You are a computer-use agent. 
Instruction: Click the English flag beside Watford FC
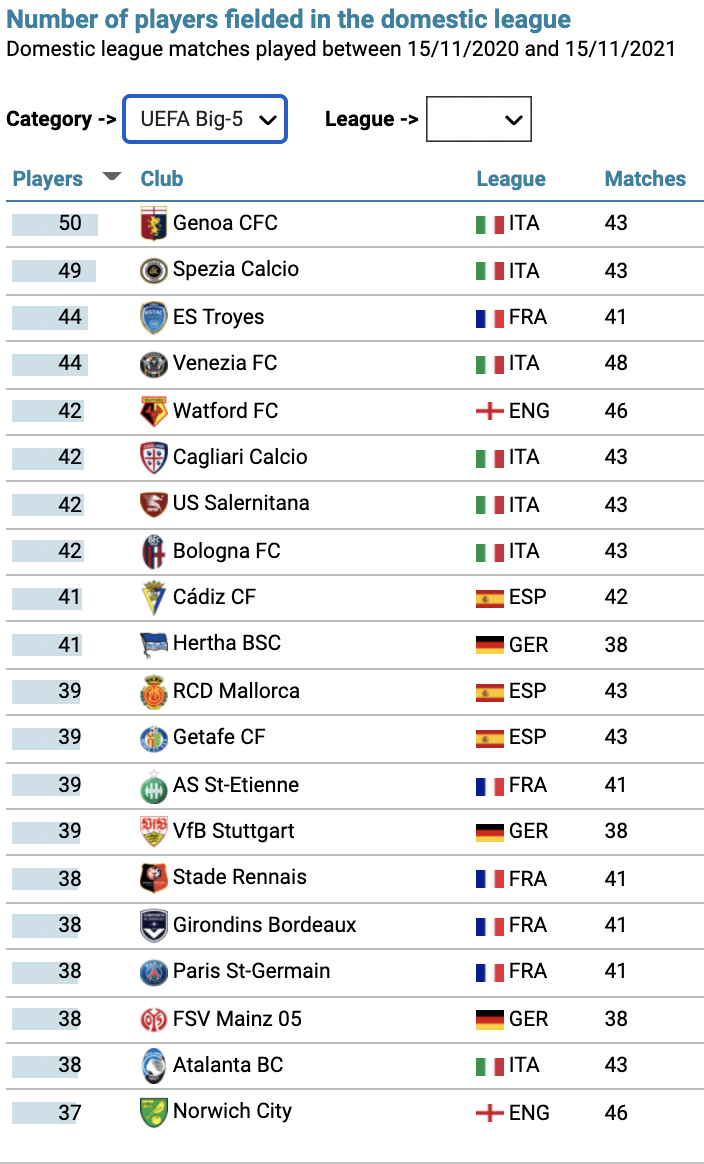click(x=490, y=411)
